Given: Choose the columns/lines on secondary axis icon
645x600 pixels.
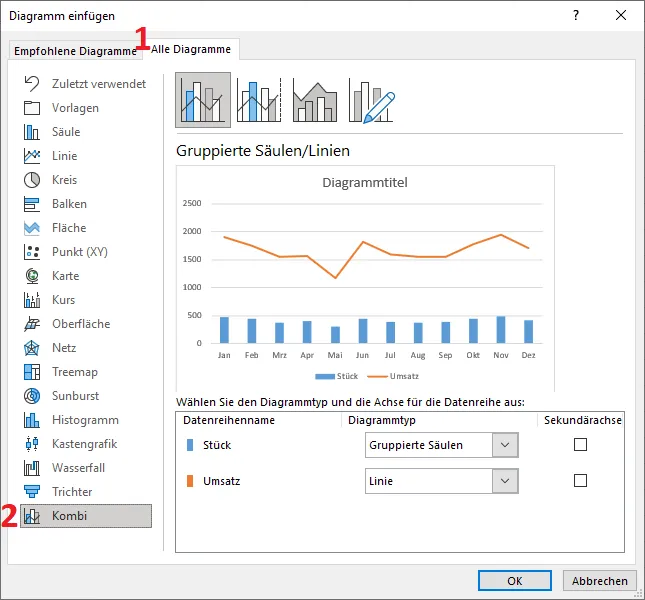Looking at the screenshot, I should click(x=259, y=100).
